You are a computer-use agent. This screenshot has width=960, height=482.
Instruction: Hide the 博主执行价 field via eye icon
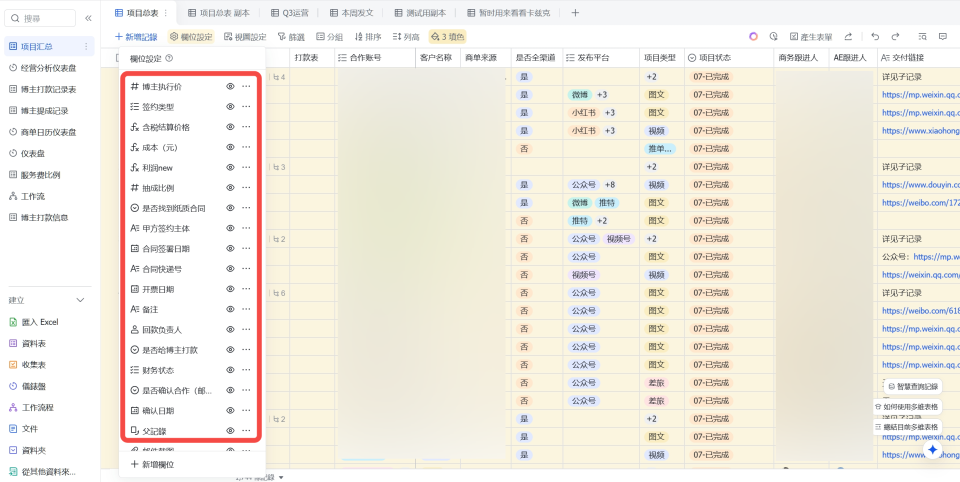[x=230, y=87]
